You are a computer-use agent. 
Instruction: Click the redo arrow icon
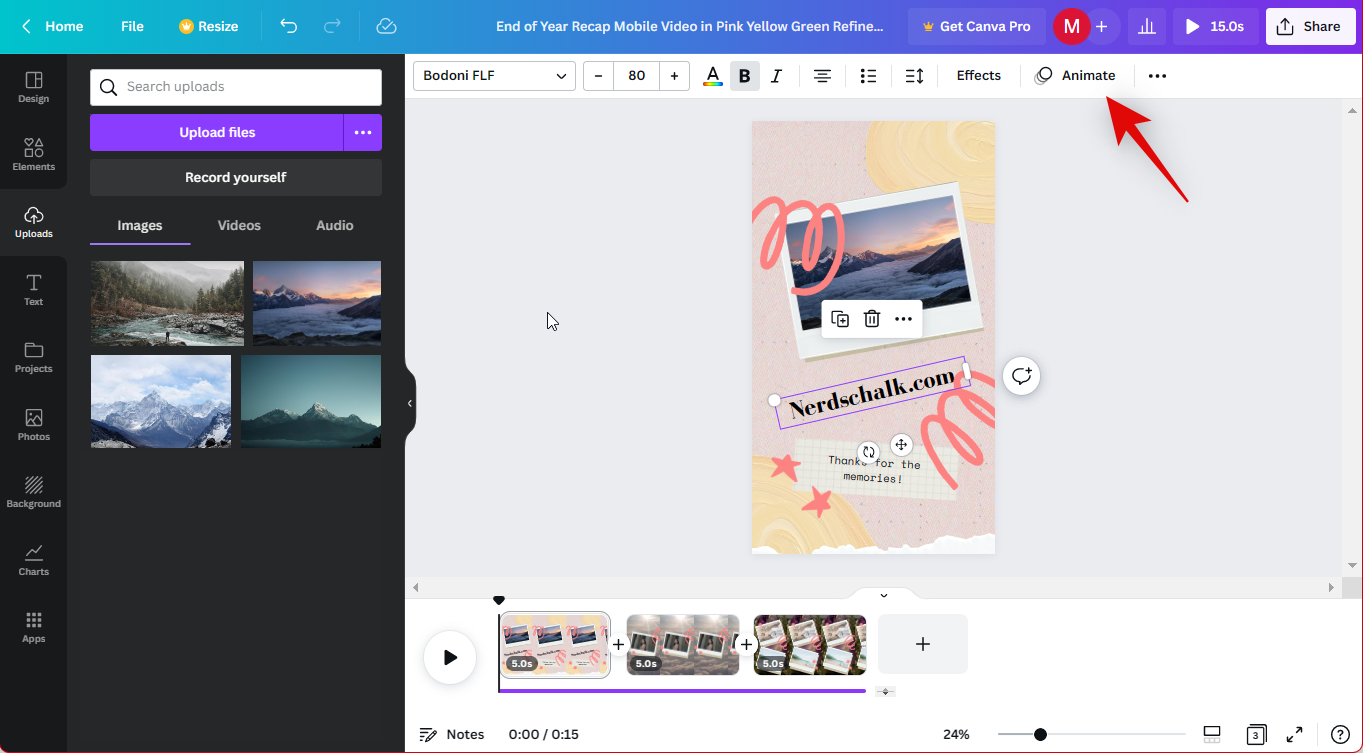[x=333, y=26]
